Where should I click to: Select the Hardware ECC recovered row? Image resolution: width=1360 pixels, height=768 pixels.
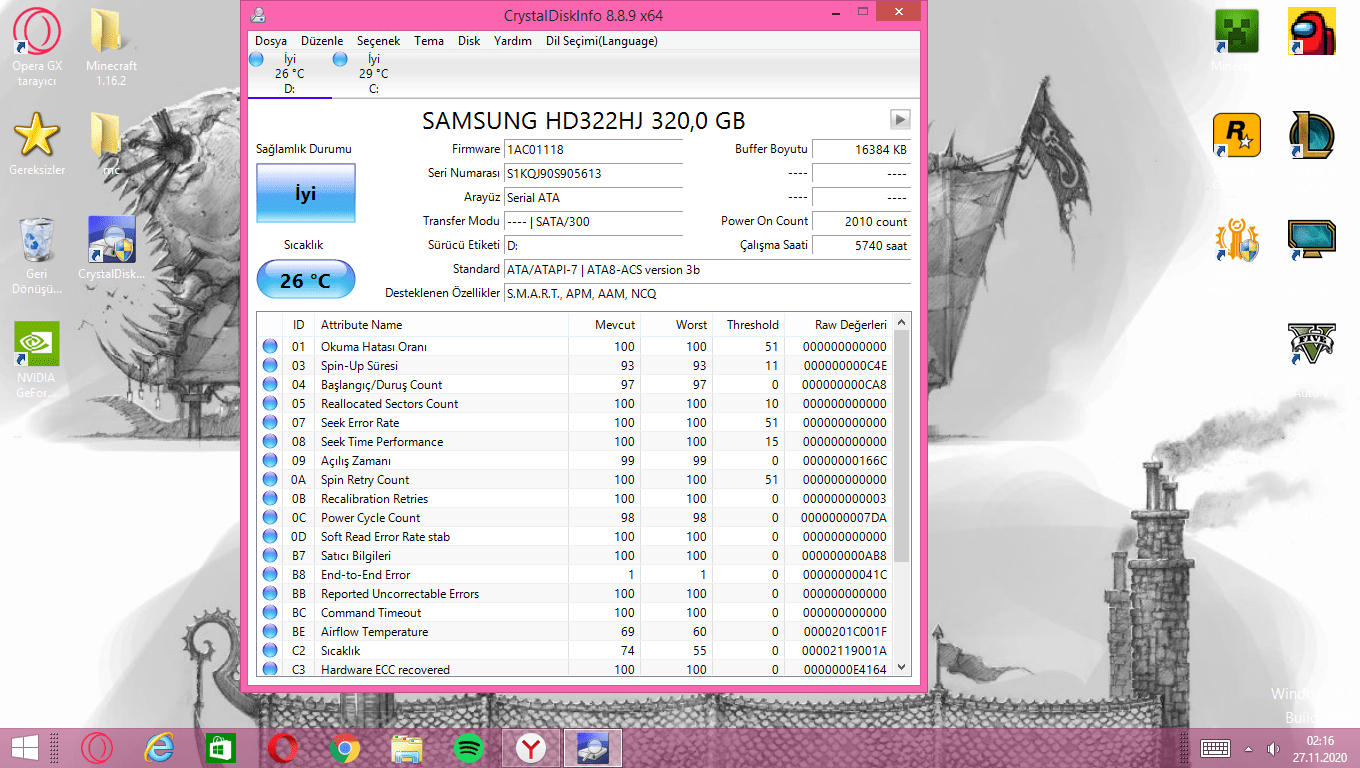(x=574, y=669)
